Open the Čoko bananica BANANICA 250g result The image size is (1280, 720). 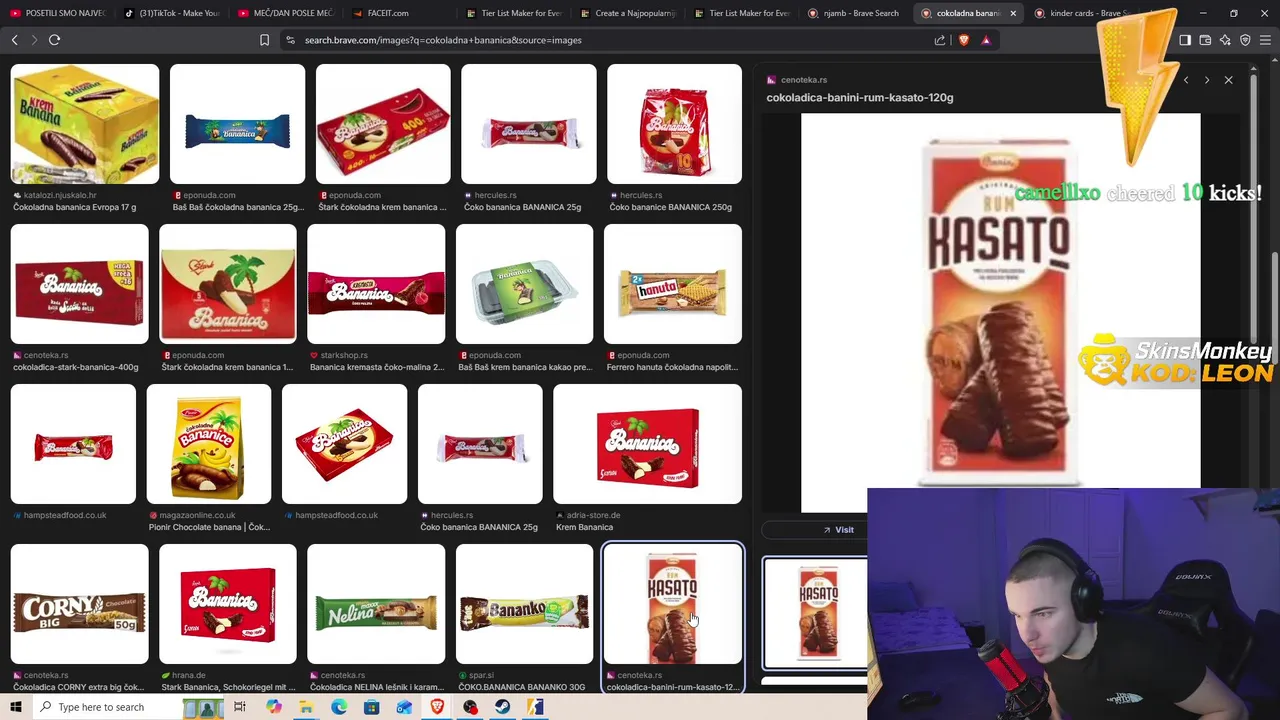(671, 207)
